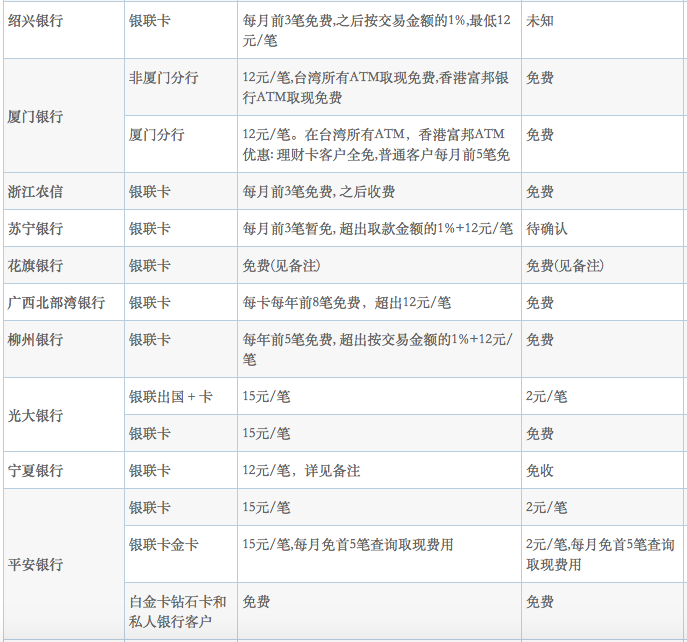Select text 每月前3笔免费,之后按交易金额的1%,最低12元/笔
The image size is (687, 642).
376,31
